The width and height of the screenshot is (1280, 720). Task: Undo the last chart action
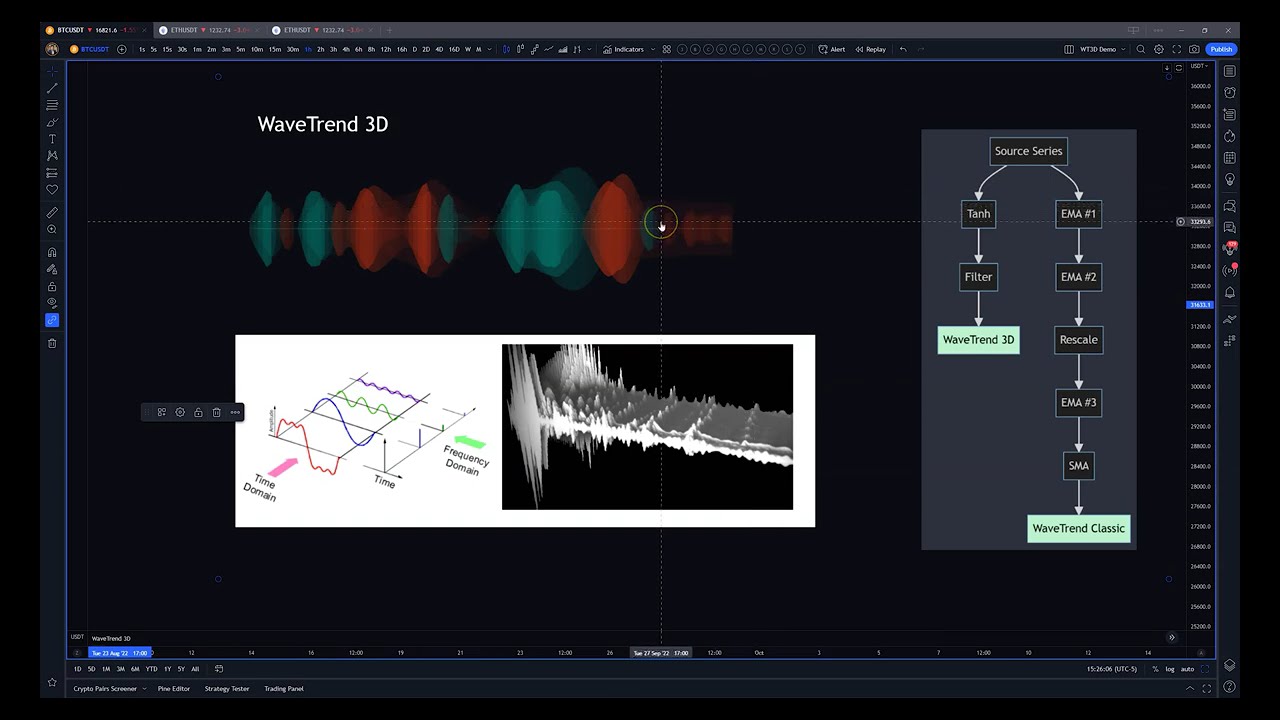click(x=903, y=49)
